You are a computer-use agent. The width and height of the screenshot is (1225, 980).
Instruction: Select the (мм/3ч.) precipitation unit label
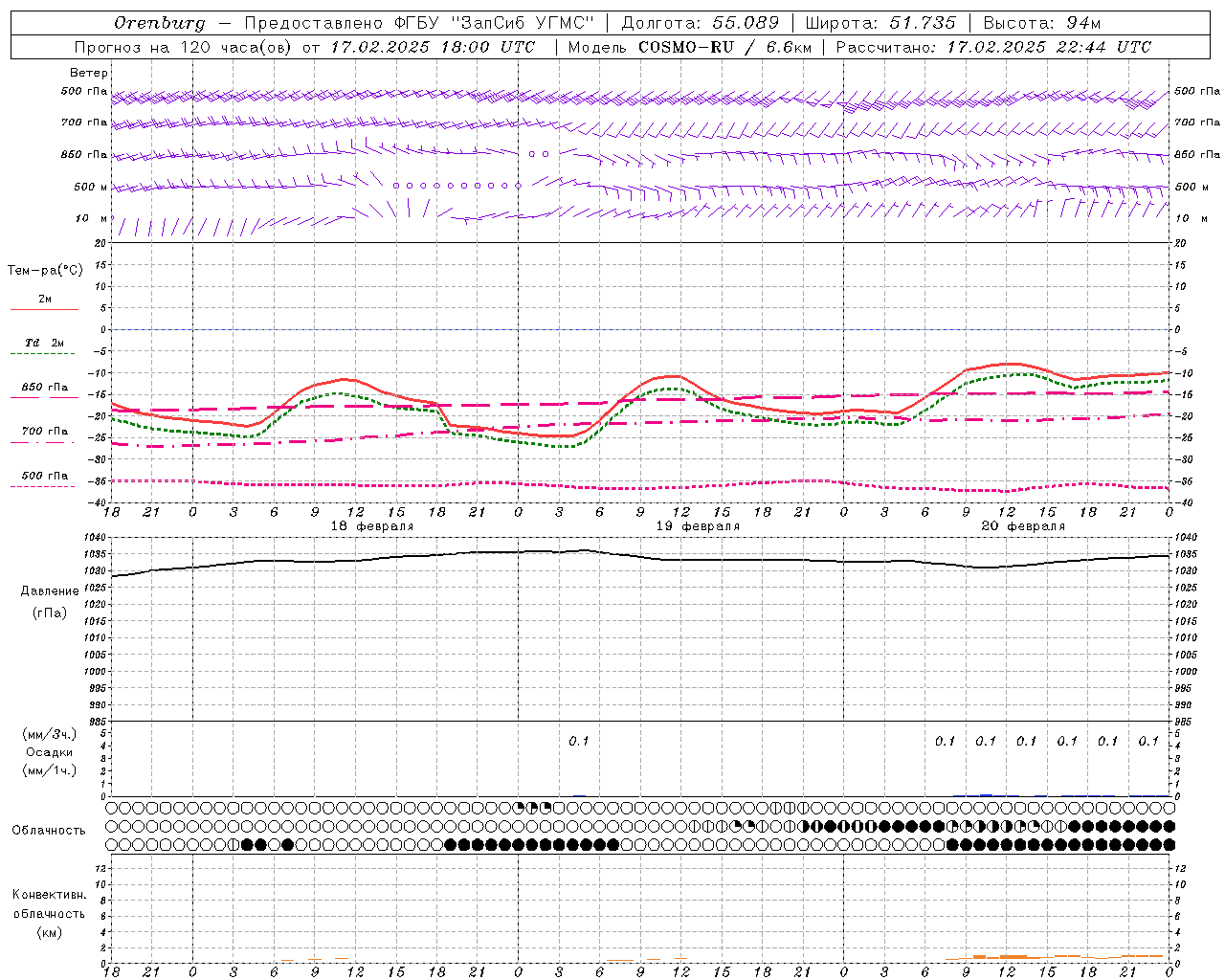click(50, 734)
